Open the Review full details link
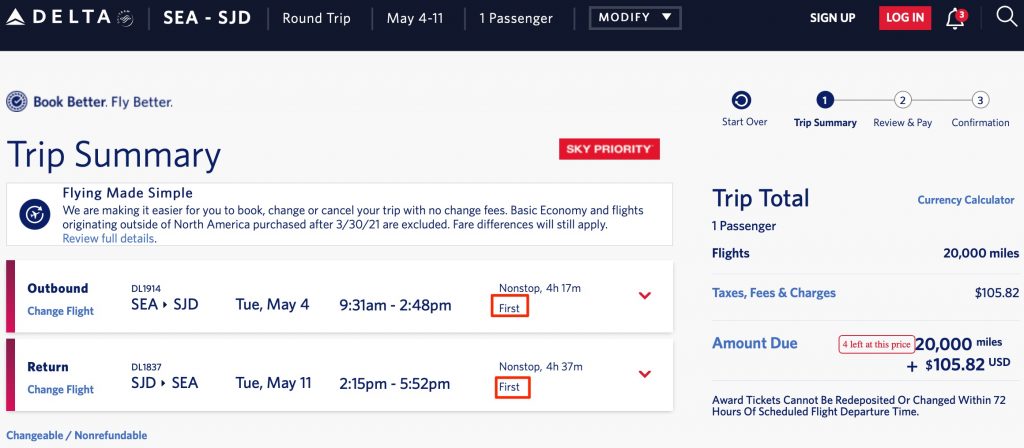This screenshot has width=1024, height=448. [x=108, y=239]
